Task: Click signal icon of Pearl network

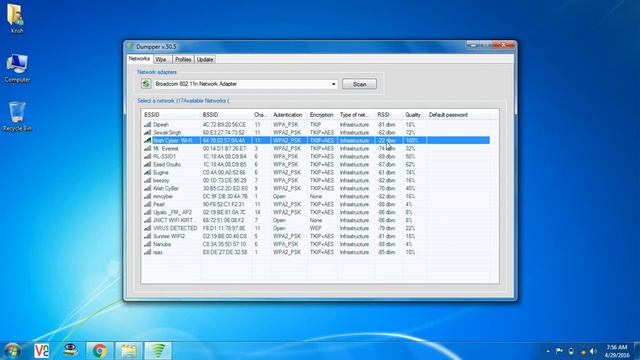Action: coord(147,204)
